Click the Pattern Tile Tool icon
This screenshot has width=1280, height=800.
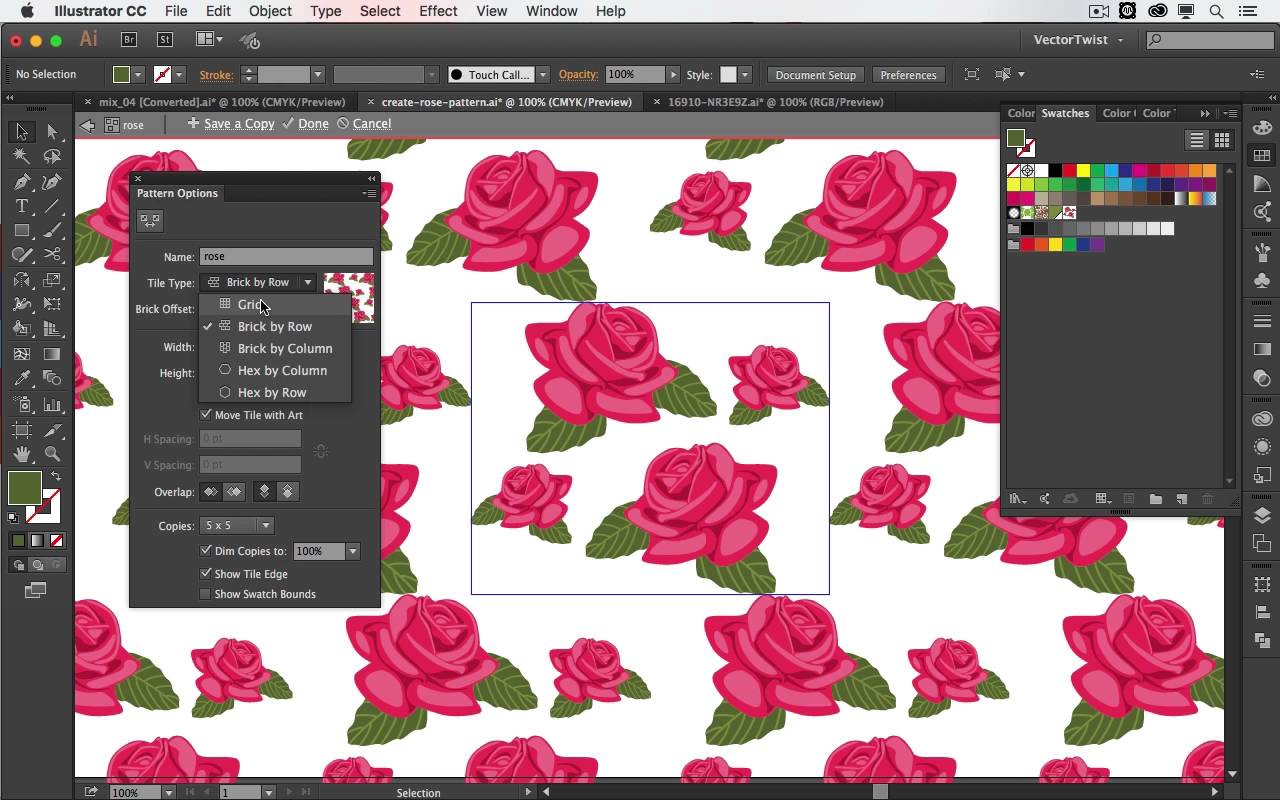[150, 221]
